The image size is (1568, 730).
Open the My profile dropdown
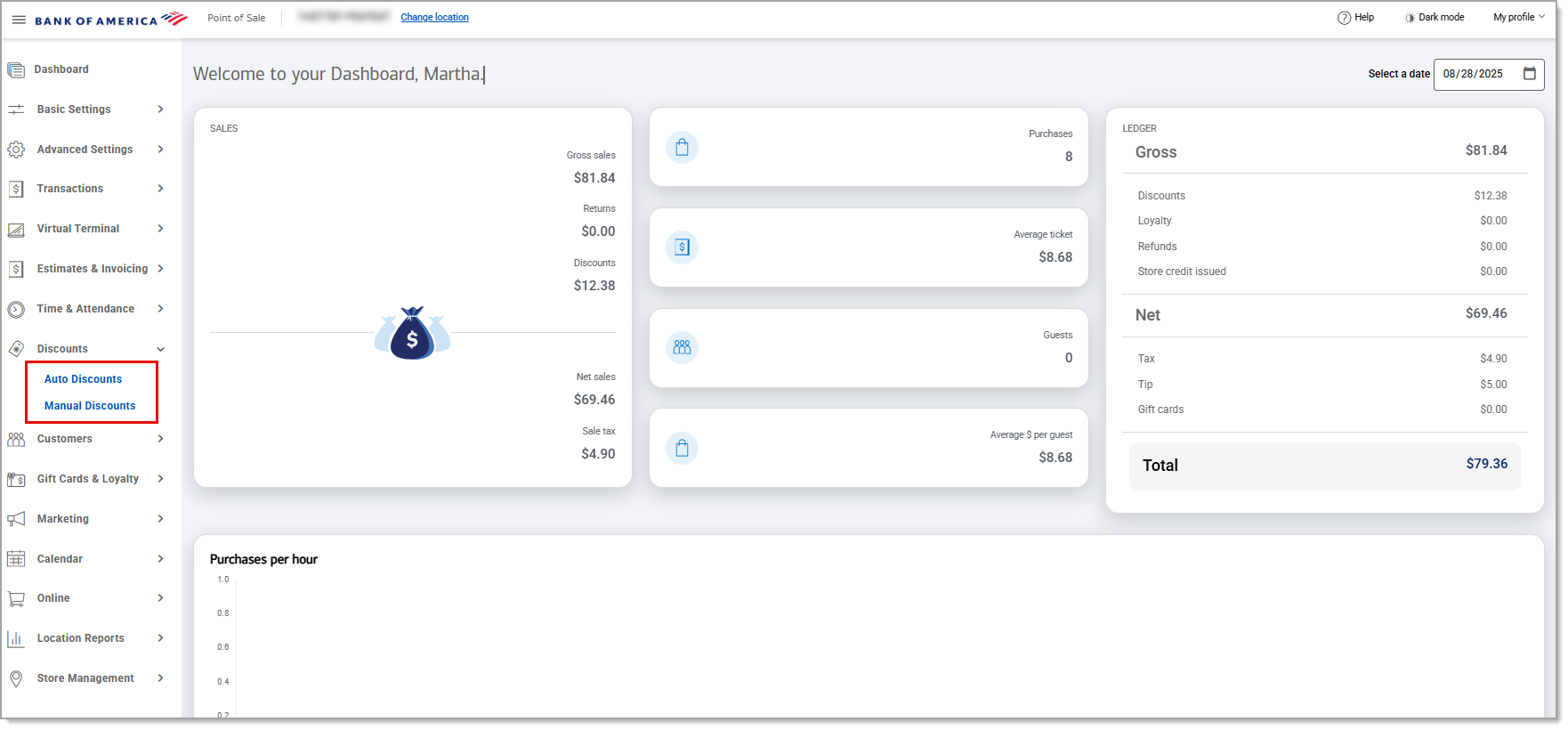coord(1519,17)
